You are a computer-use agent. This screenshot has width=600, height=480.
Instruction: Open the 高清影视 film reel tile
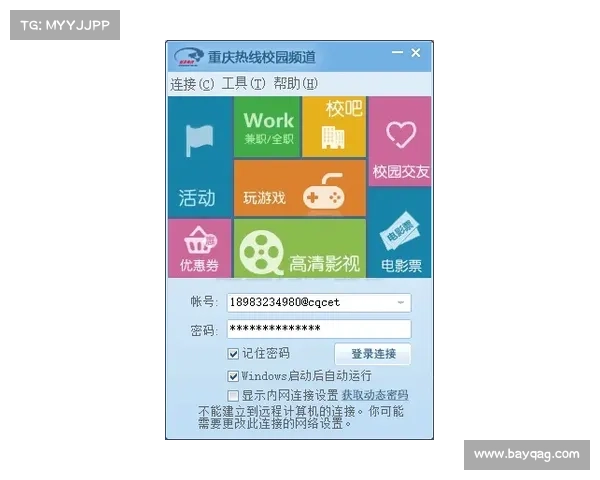point(300,248)
